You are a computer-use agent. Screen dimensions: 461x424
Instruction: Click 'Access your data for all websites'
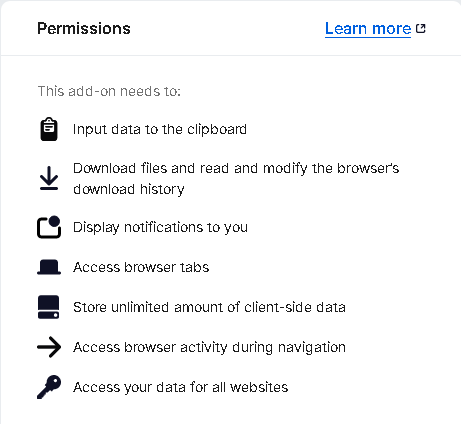(181, 387)
